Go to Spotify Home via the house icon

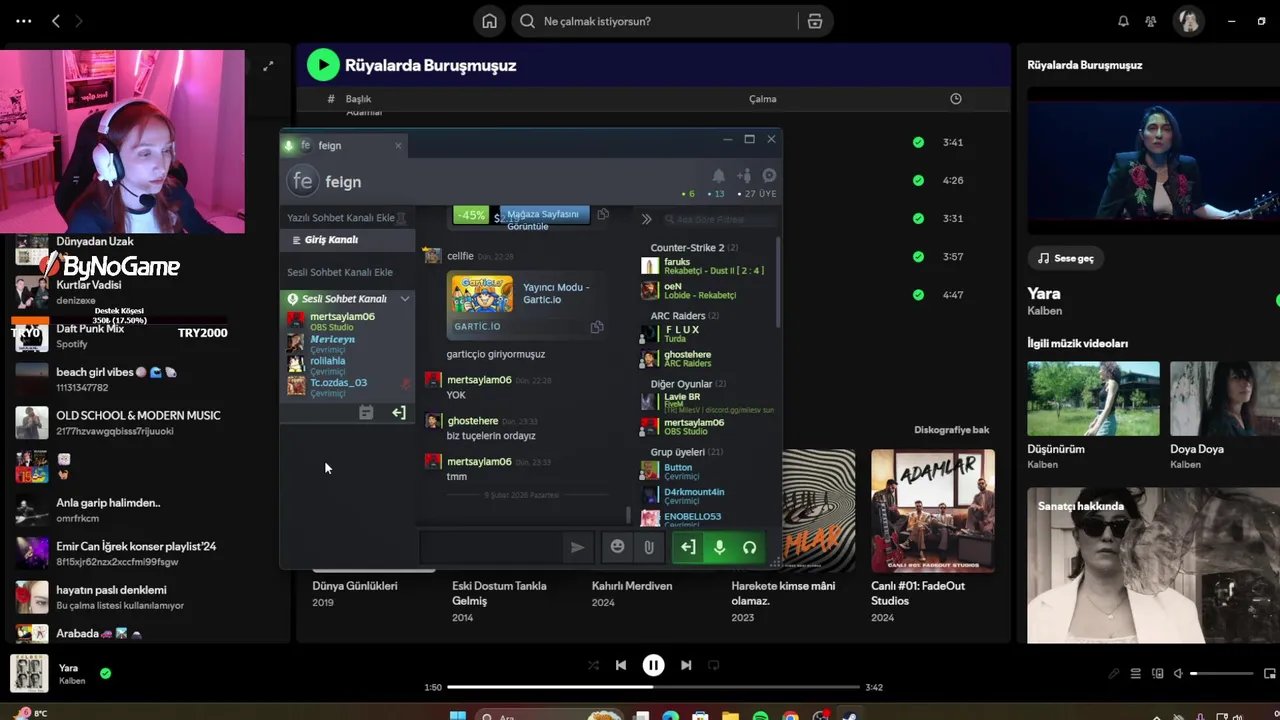tap(489, 21)
